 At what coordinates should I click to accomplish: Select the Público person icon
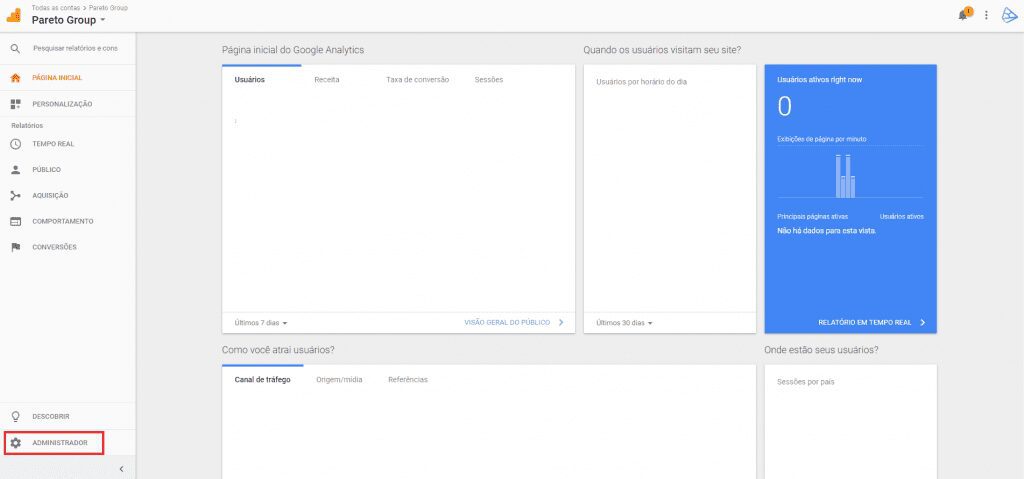point(15,170)
